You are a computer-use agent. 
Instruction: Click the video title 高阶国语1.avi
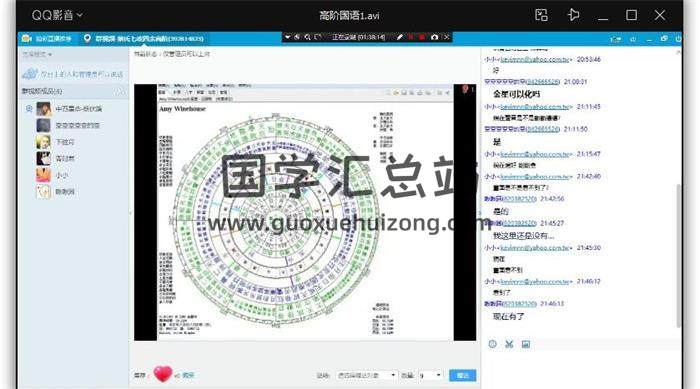(349, 16)
